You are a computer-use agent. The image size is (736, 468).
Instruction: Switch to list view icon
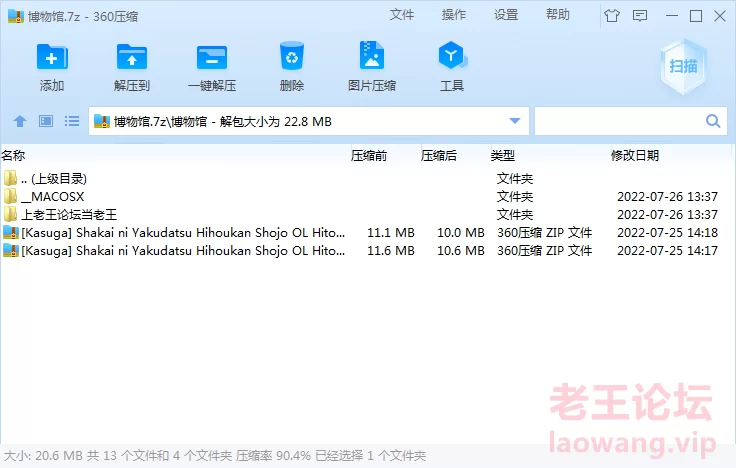[x=72, y=121]
